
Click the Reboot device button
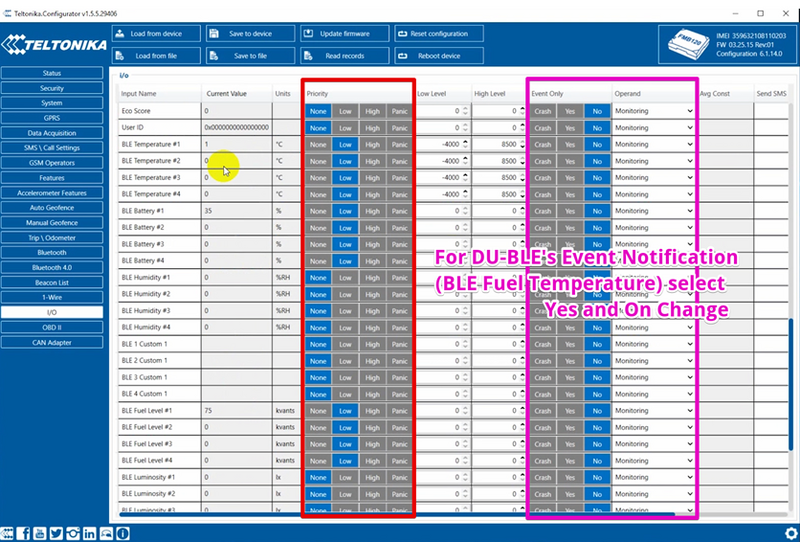point(439,56)
